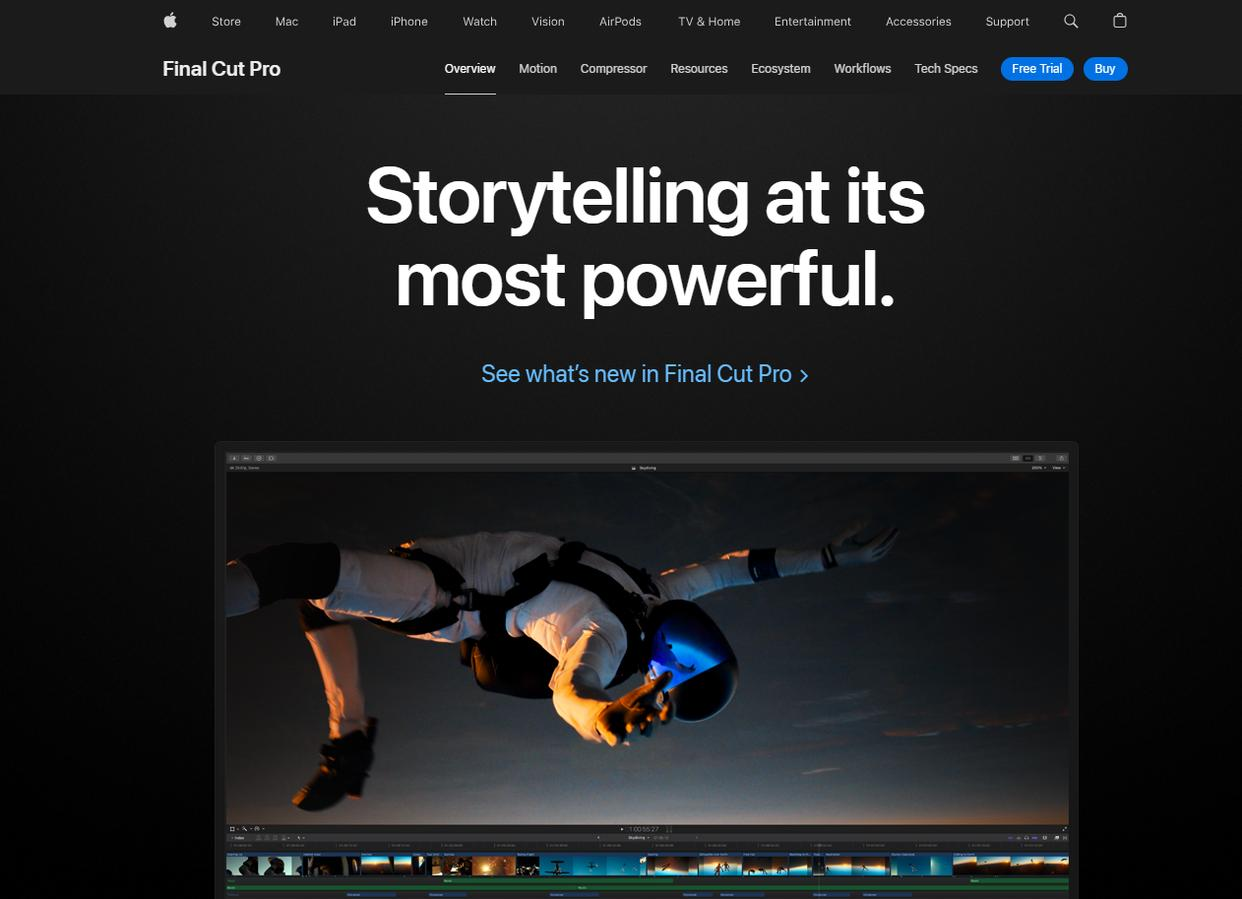Open the Accessories menu
The height and width of the screenshot is (899, 1242).
click(918, 21)
